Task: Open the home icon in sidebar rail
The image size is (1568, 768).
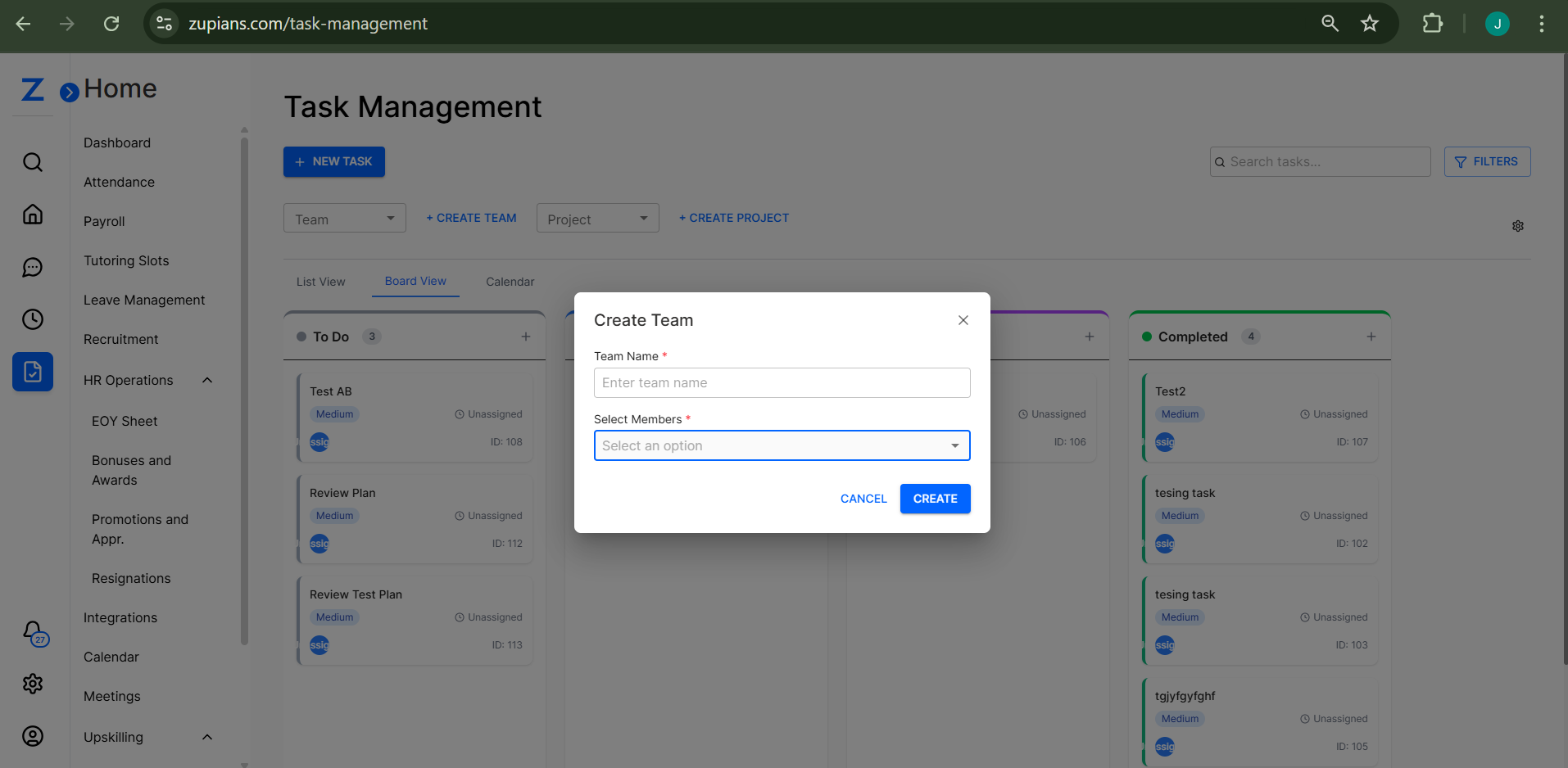Action: [x=33, y=215]
